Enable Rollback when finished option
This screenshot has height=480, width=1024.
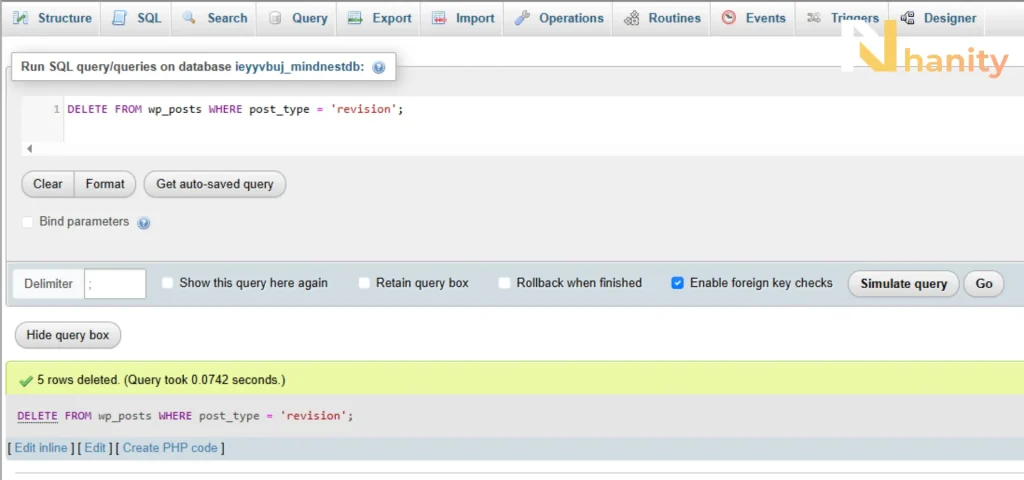pos(504,283)
